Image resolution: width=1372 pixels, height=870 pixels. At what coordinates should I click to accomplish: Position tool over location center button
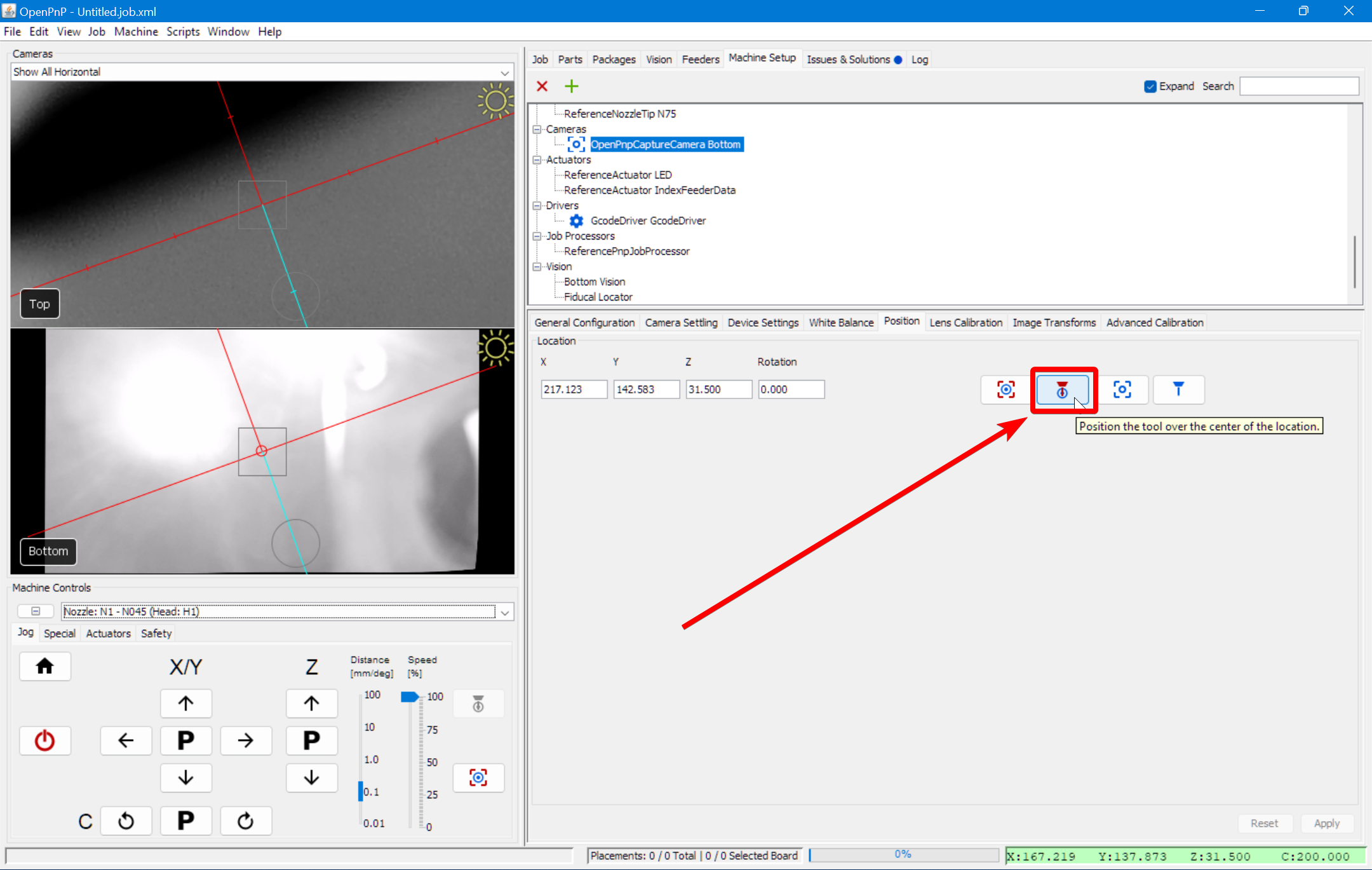coord(1062,390)
